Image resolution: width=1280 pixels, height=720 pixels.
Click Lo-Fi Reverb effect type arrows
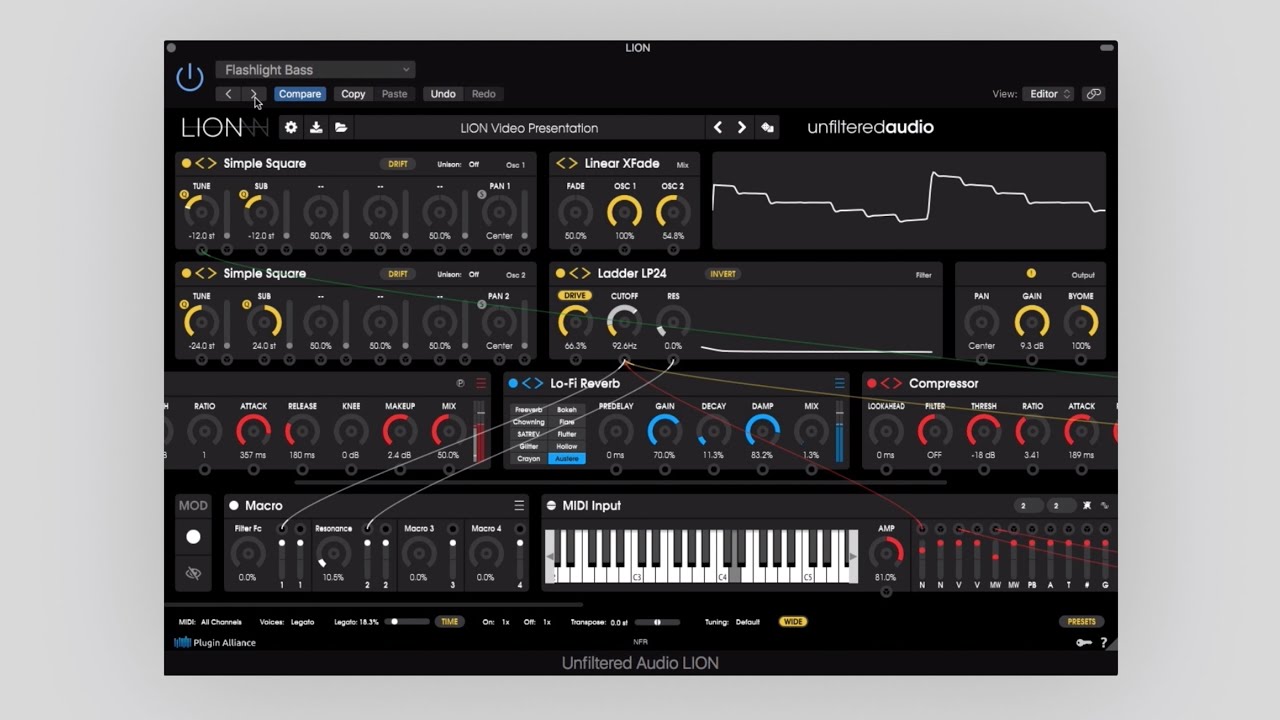tap(533, 383)
